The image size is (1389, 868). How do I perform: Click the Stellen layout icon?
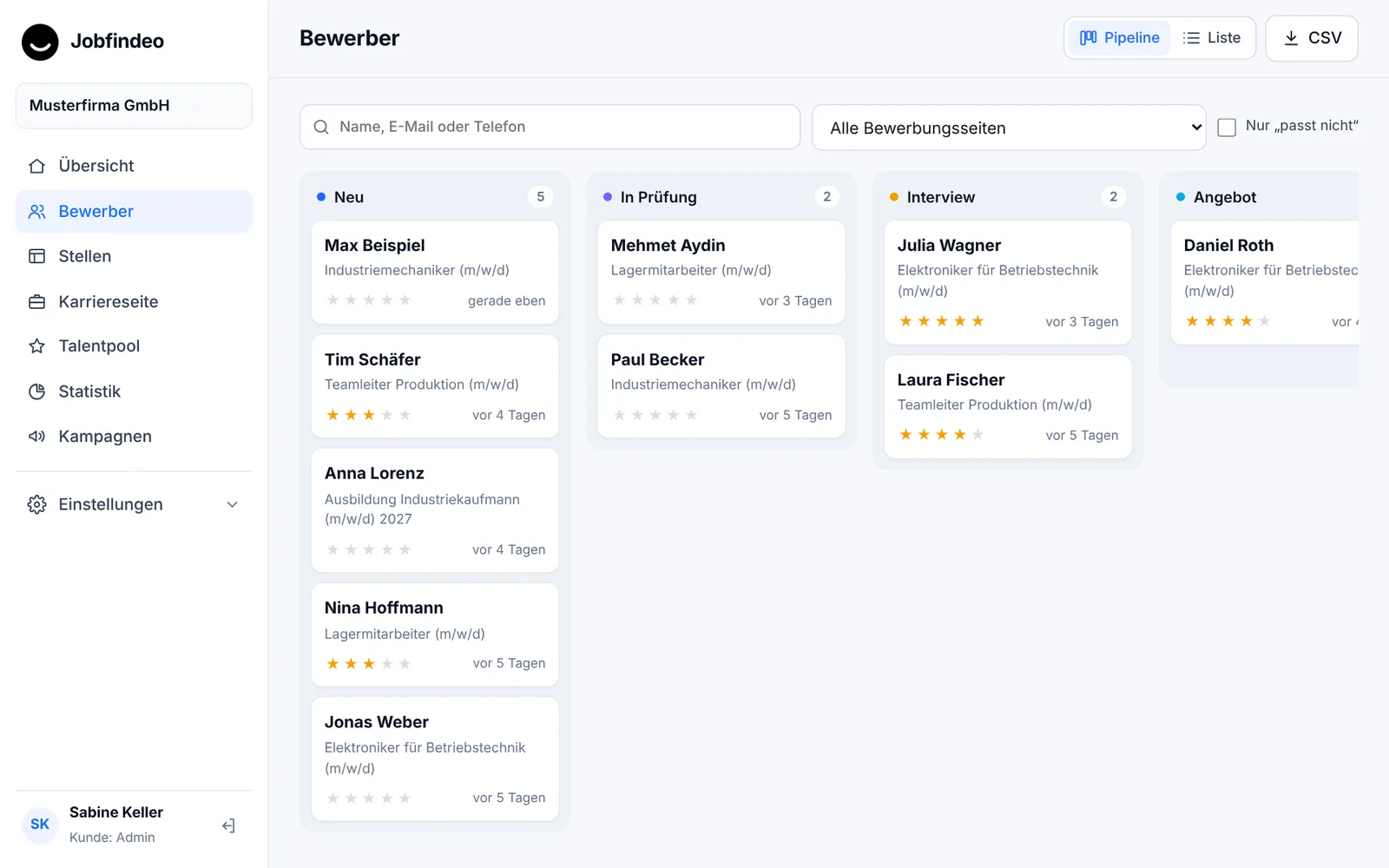coord(36,256)
